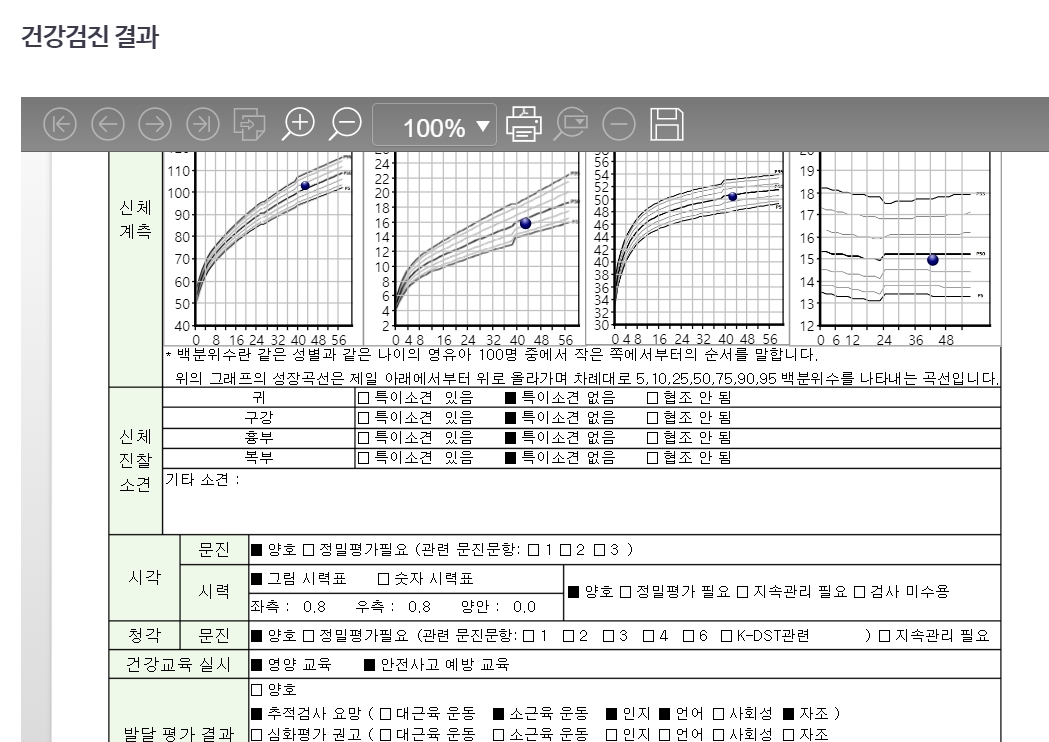
Task: Click the circled minus icon
Action: coord(619,124)
